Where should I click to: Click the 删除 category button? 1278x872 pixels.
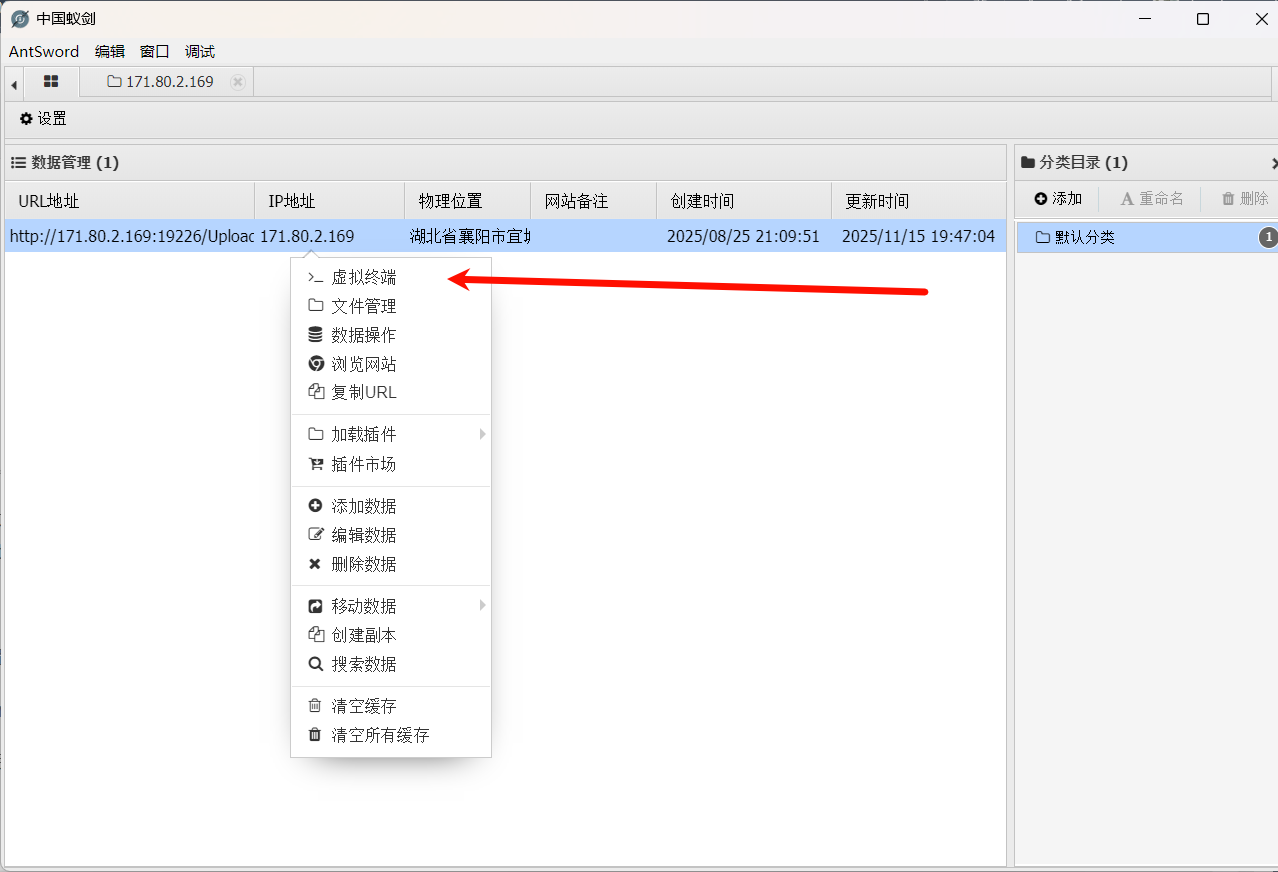click(x=1245, y=199)
